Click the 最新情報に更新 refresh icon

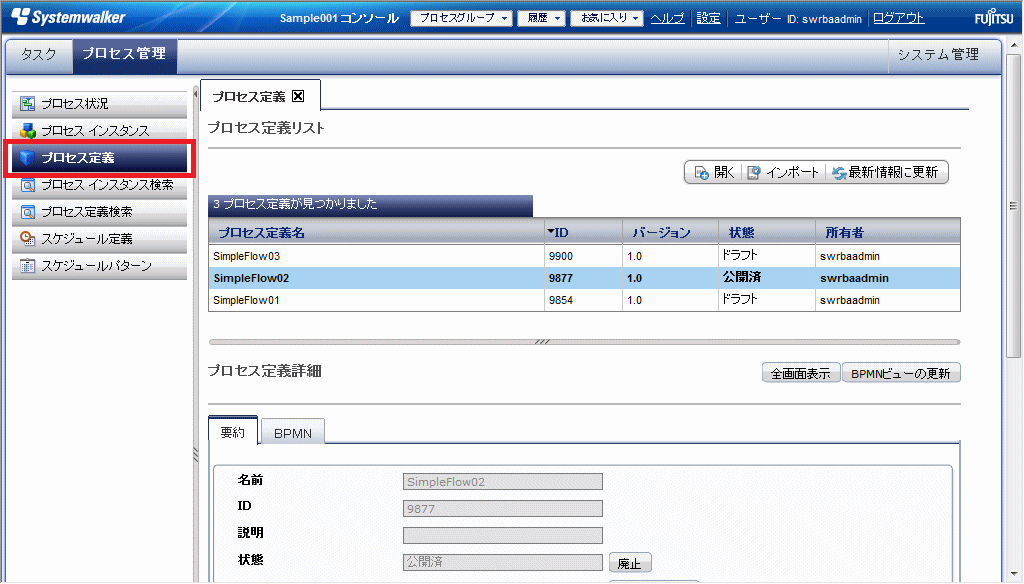(x=839, y=172)
